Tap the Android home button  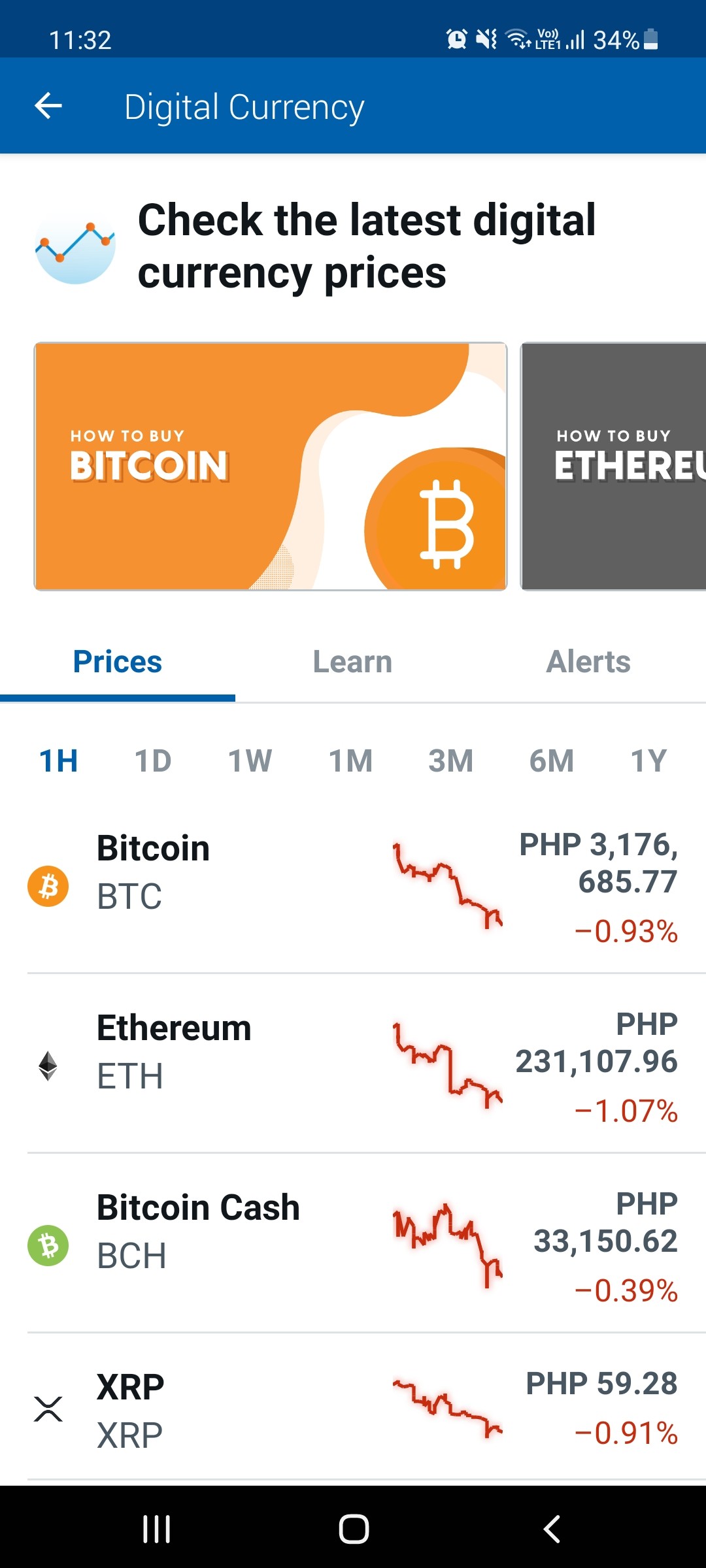coord(354,1529)
